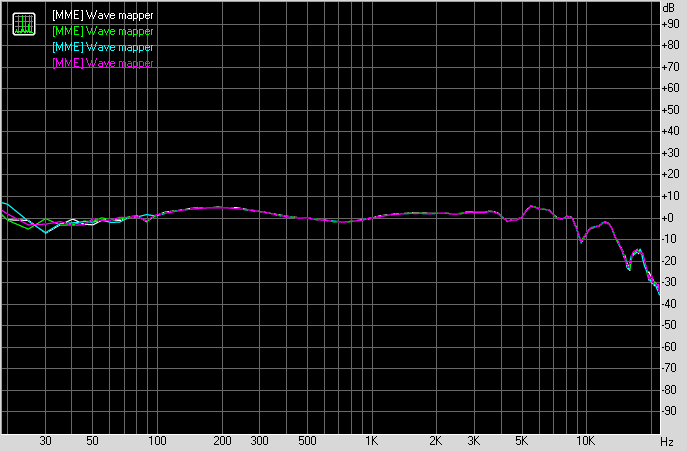Click the -80 dB axis label
This screenshot has height=451, width=687.
pos(671,390)
